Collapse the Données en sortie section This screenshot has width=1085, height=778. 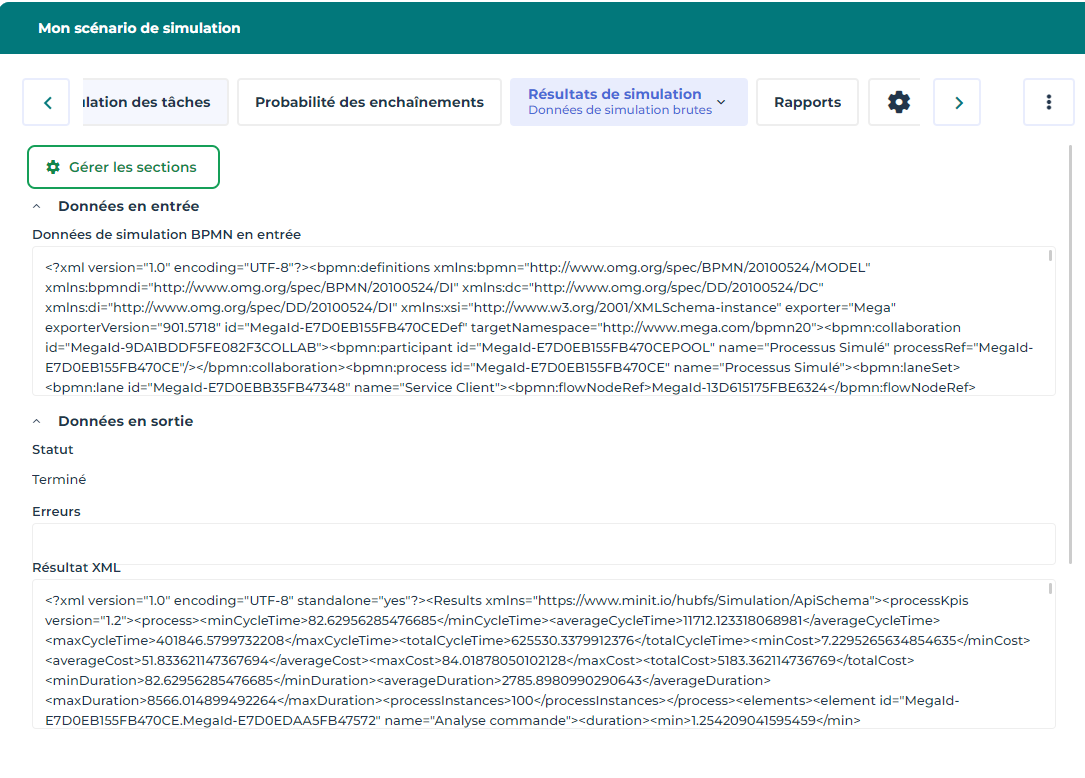click(37, 422)
